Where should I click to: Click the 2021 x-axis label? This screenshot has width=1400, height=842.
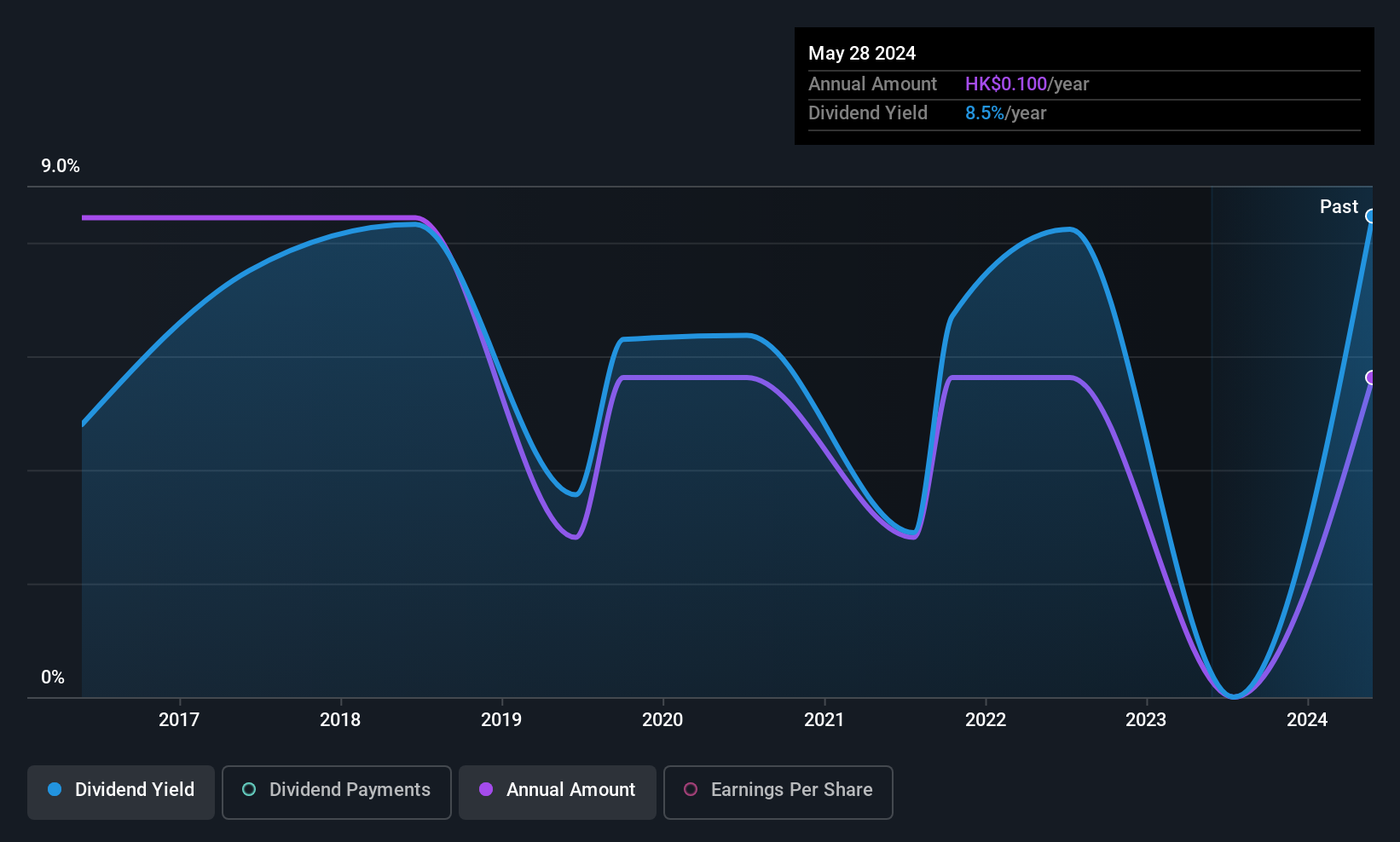point(824,719)
